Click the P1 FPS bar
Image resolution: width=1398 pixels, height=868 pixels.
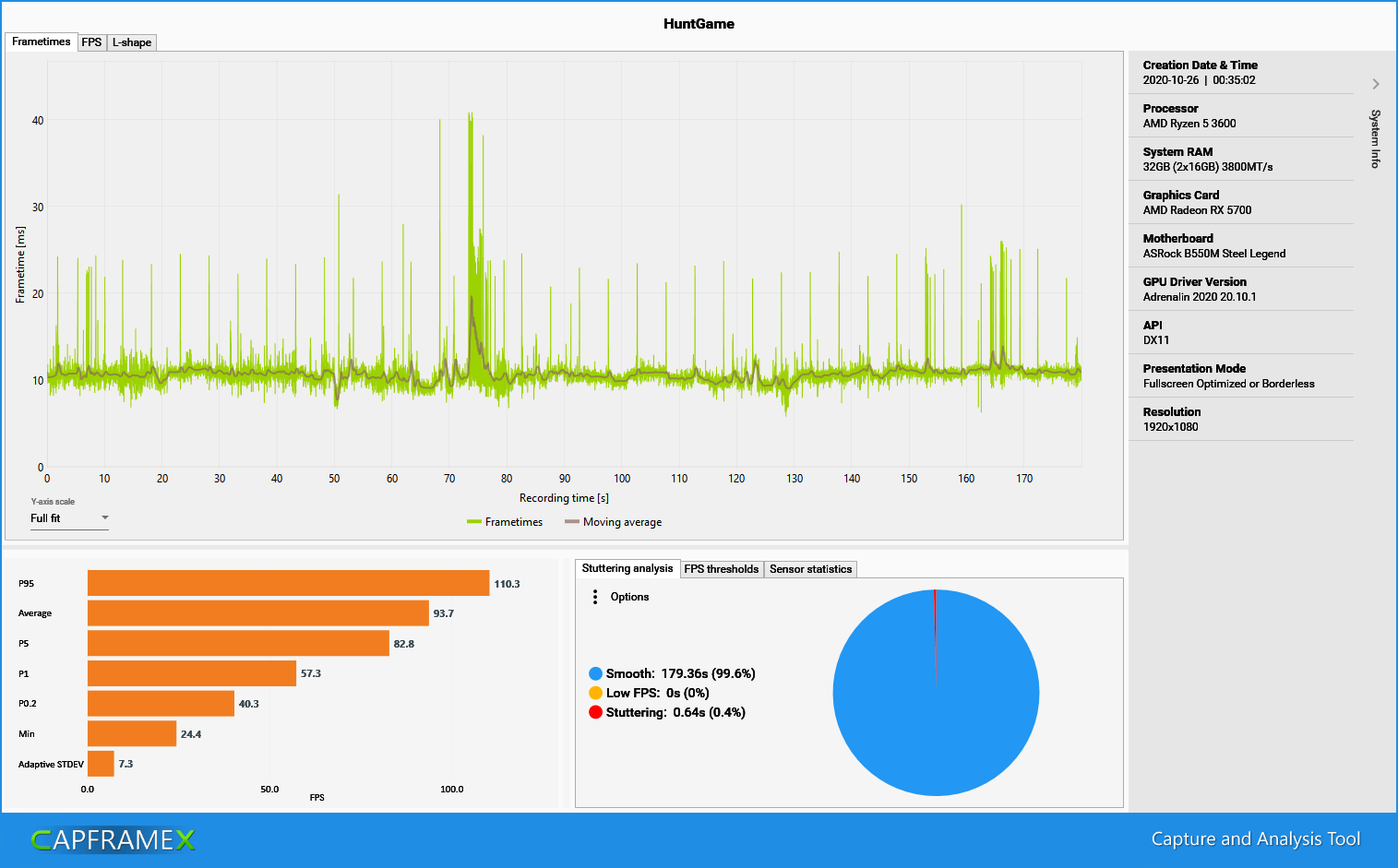coord(192,673)
